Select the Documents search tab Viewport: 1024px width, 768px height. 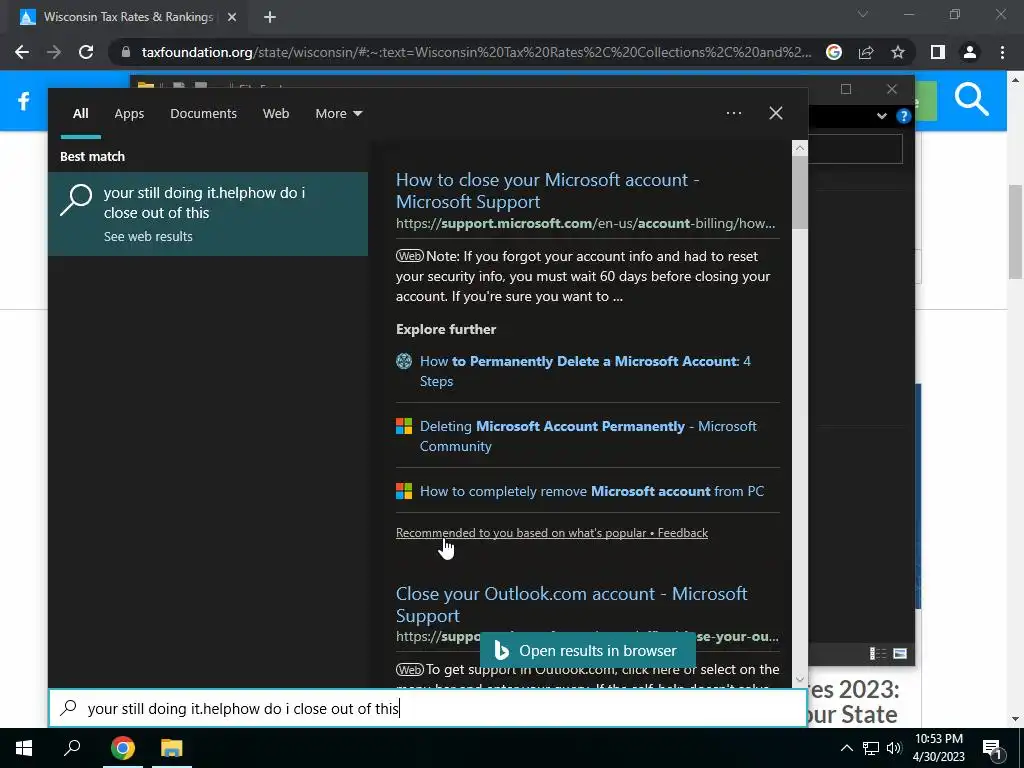tap(203, 114)
